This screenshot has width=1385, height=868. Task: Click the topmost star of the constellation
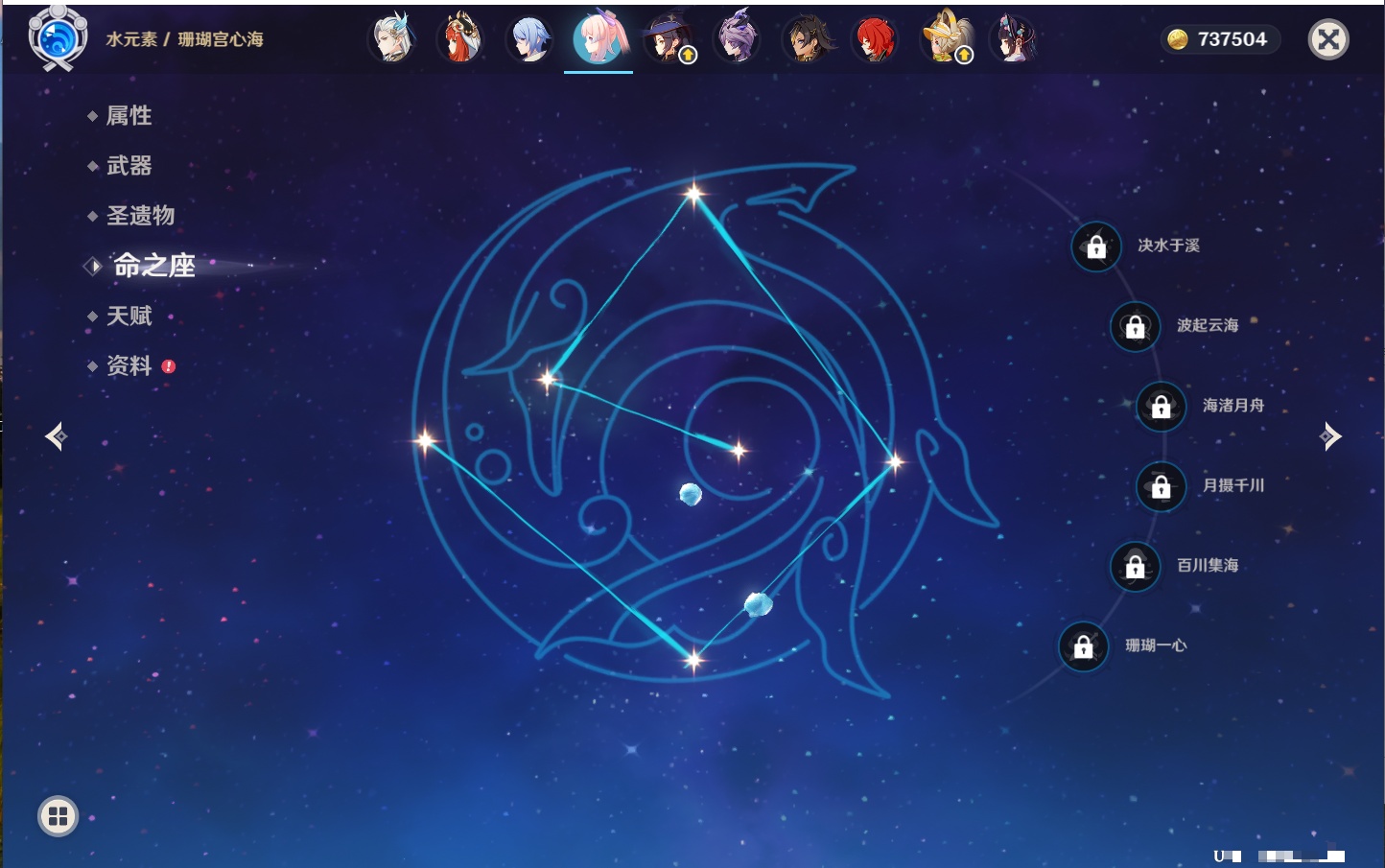point(693,194)
